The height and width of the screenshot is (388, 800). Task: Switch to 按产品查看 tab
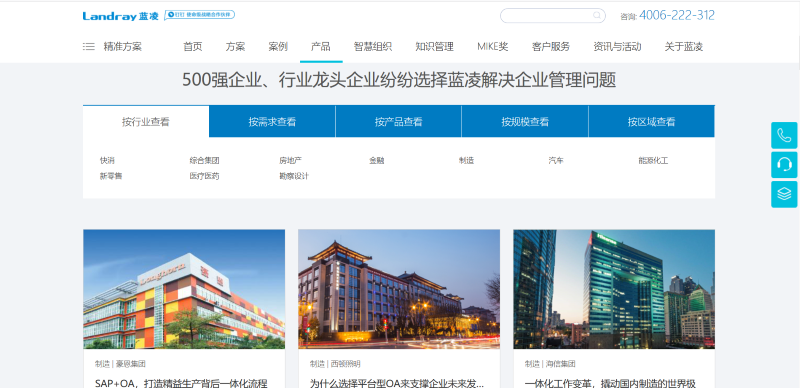click(x=398, y=122)
